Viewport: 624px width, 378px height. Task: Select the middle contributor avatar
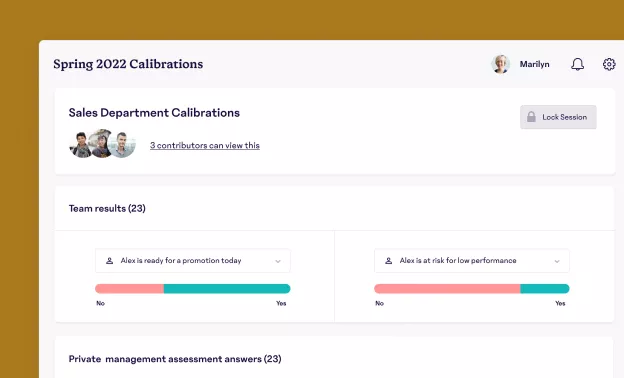tap(101, 143)
